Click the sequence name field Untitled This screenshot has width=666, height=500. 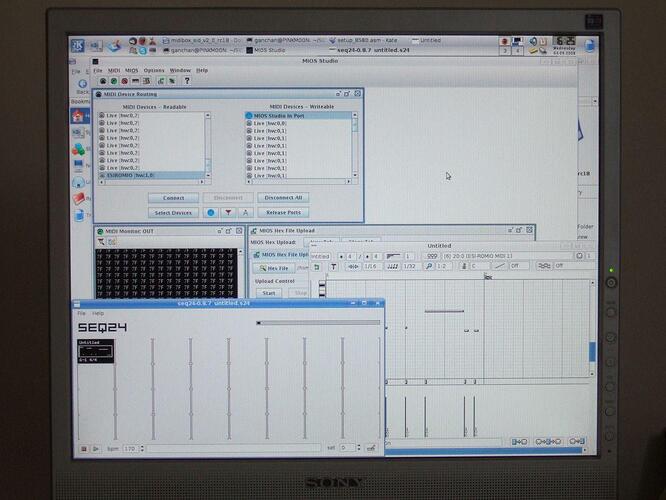tap(320, 256)
